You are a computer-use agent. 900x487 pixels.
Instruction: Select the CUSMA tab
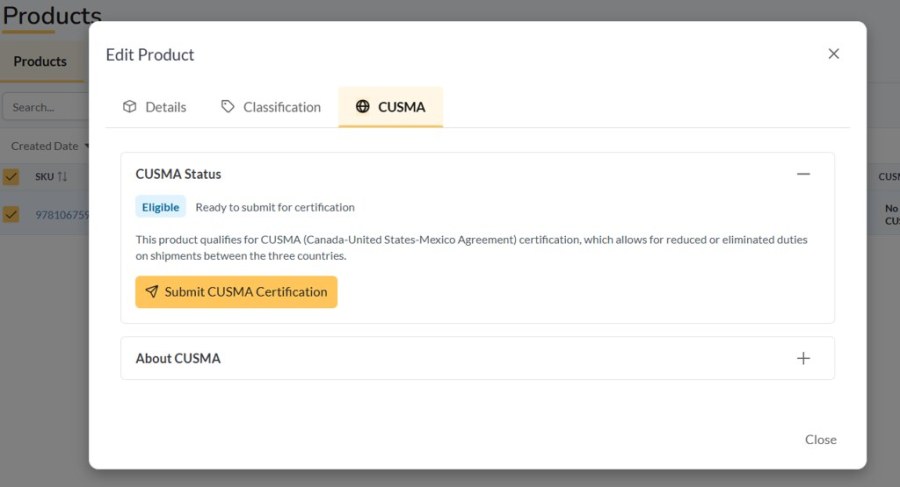tap(391, 107)
